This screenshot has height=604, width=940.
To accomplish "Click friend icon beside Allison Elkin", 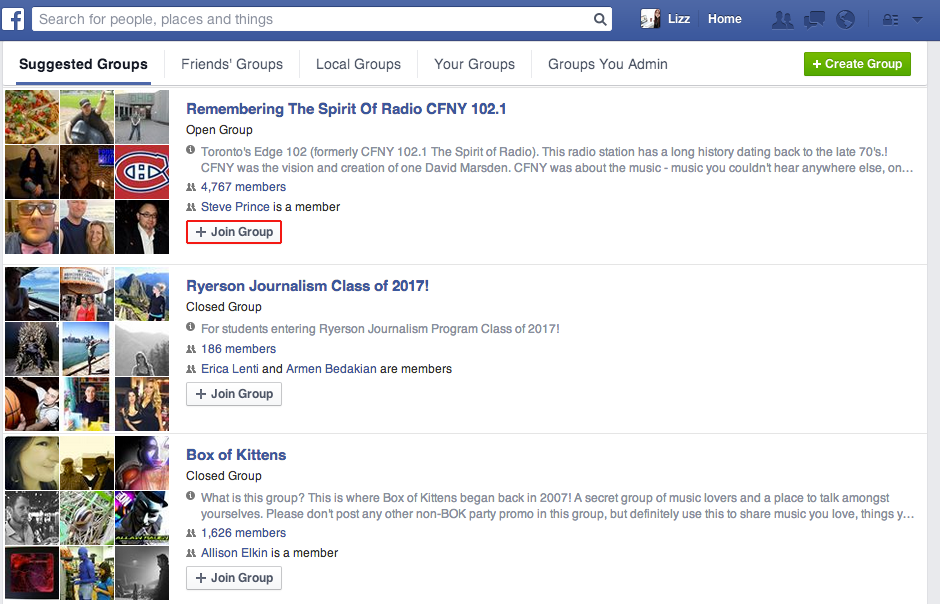I will (191, 552).
